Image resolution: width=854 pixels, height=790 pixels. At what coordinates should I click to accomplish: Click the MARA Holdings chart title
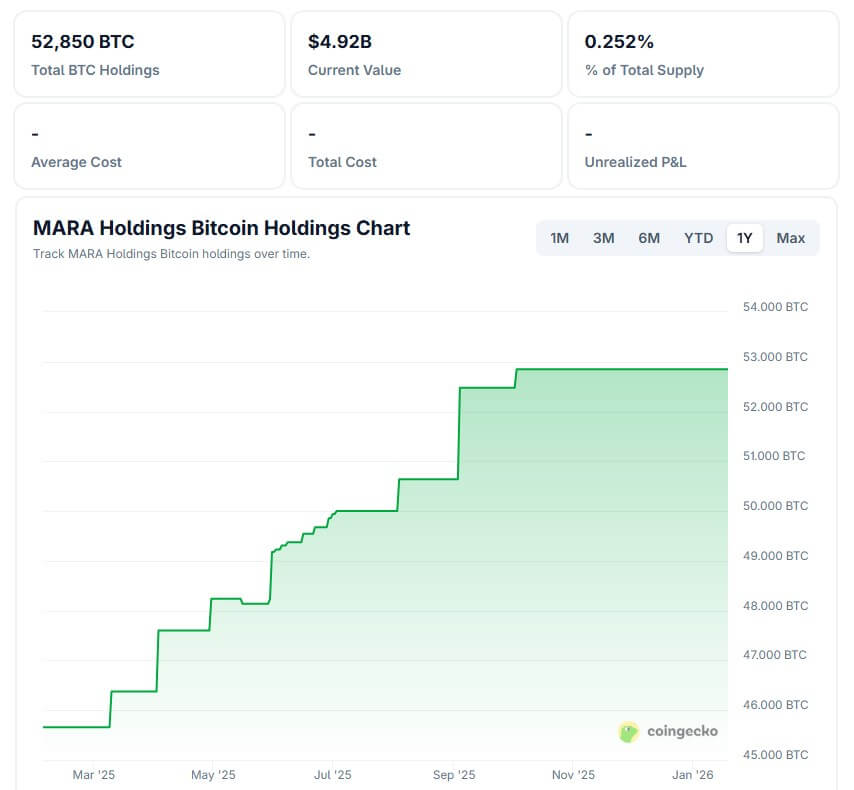pos(221,228)
